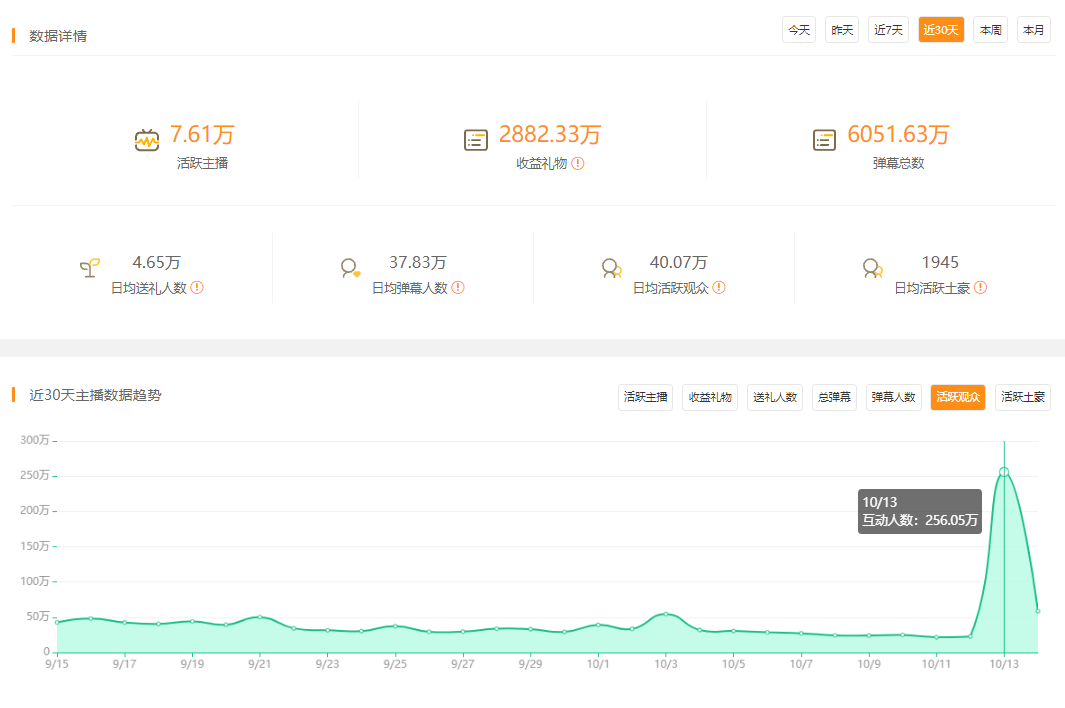Click the user icon beside 日均活跃土豪
The image size is (1065, 708).
click(x=872, y=268)
